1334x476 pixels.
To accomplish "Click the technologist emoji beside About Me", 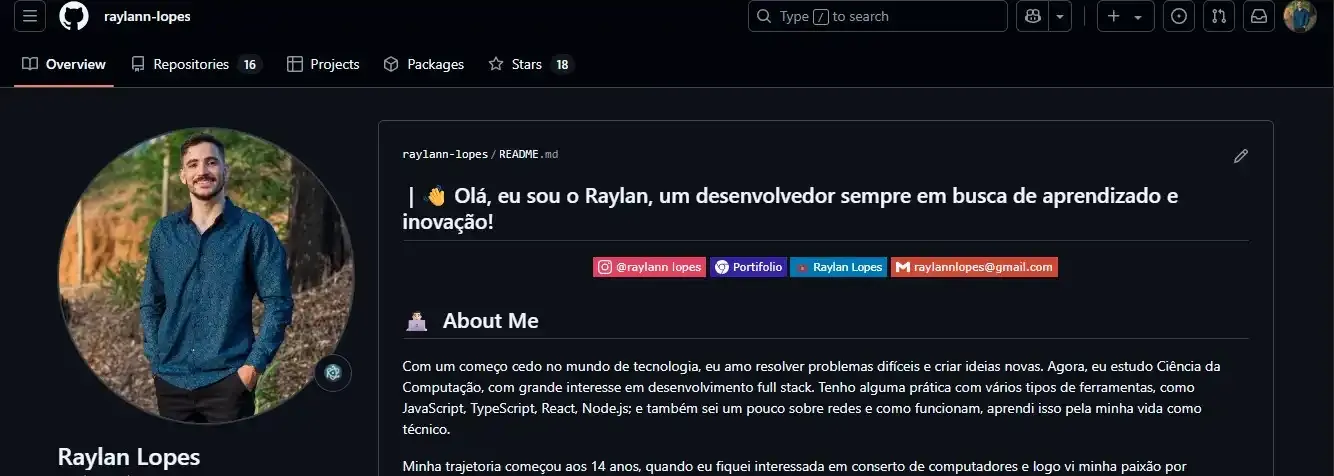I will (416, 321).
